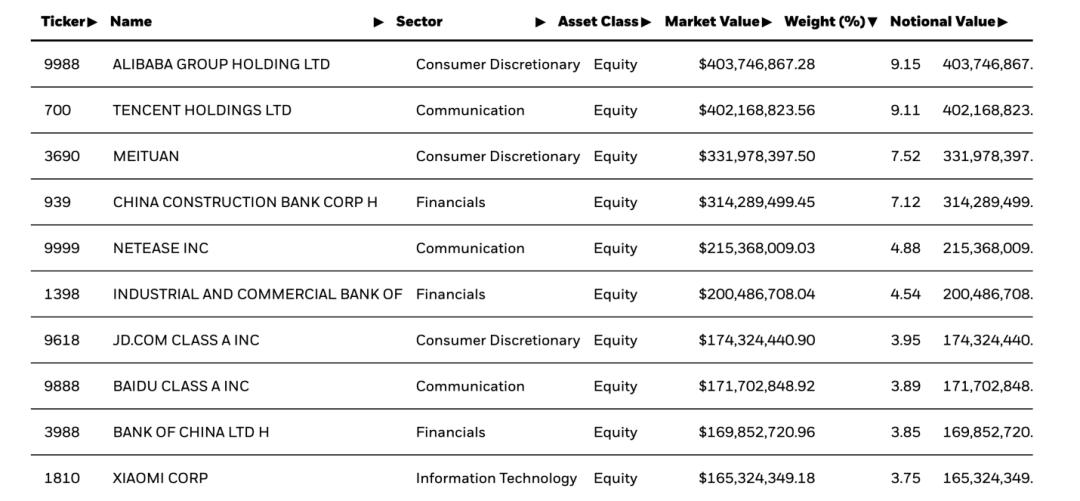Select the Alibaba Group Holding Ltd row
Screen dimensions: 1080x501
(221, 65)
